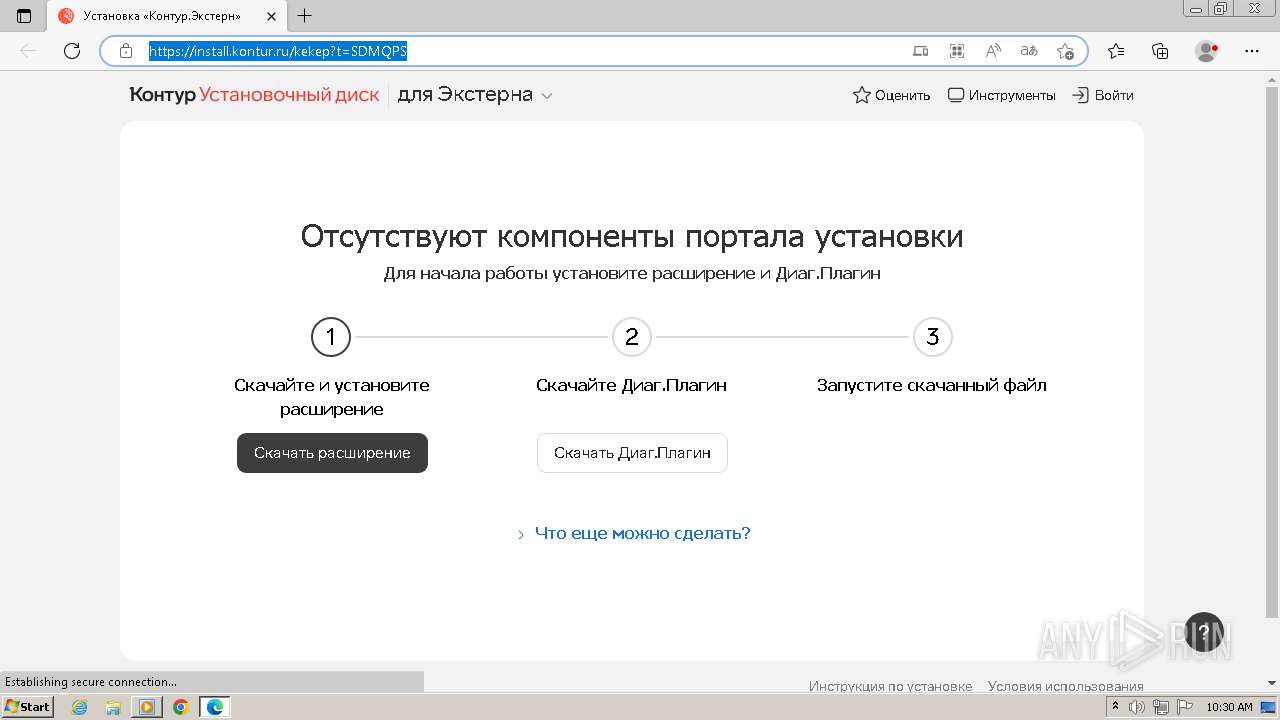The height and width of the screenshot is (720, 1280).
Task: Open media player taskbar icon
Action: (146, 707)
